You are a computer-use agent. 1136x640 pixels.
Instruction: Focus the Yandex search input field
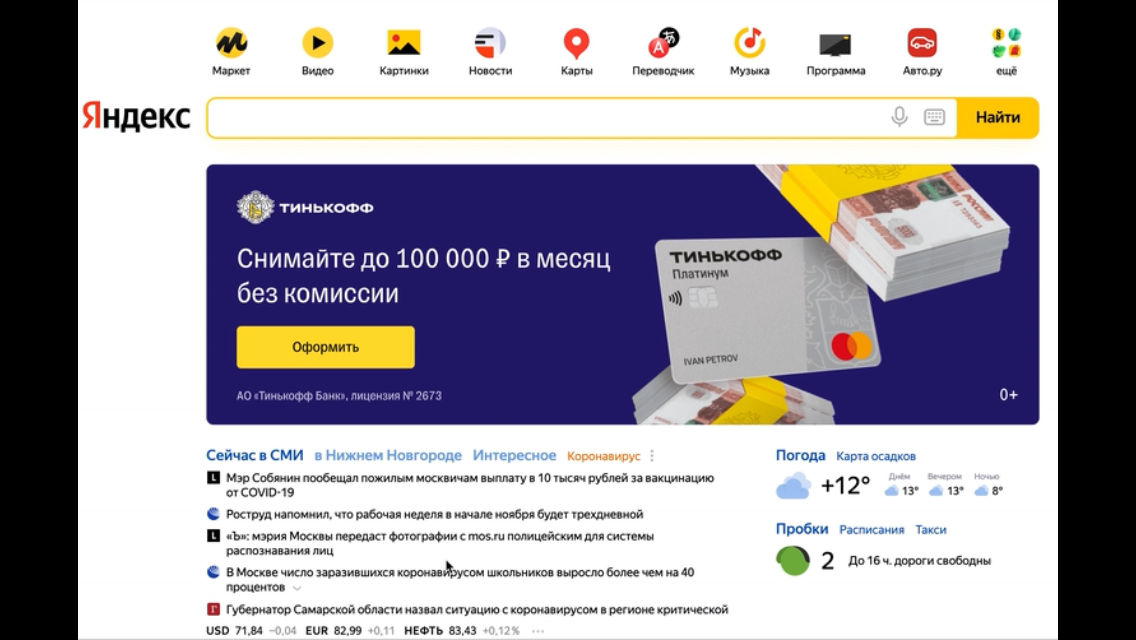[547, 117]
